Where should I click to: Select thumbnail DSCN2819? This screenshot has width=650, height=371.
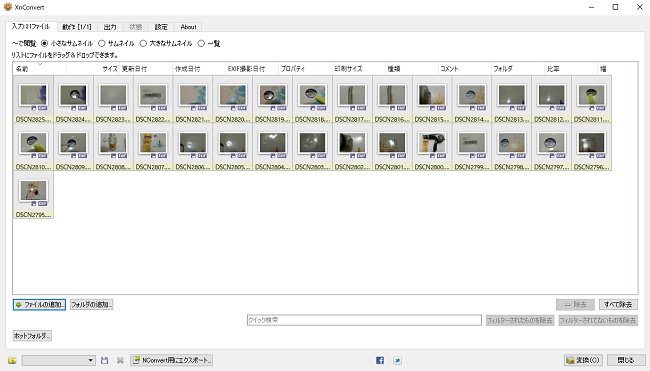(272, 99)
